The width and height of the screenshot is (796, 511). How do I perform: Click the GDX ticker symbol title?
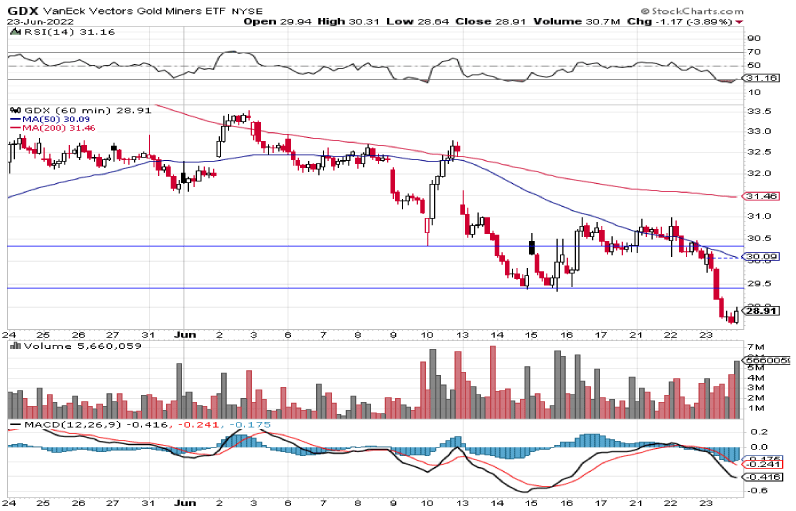point(20,7)
